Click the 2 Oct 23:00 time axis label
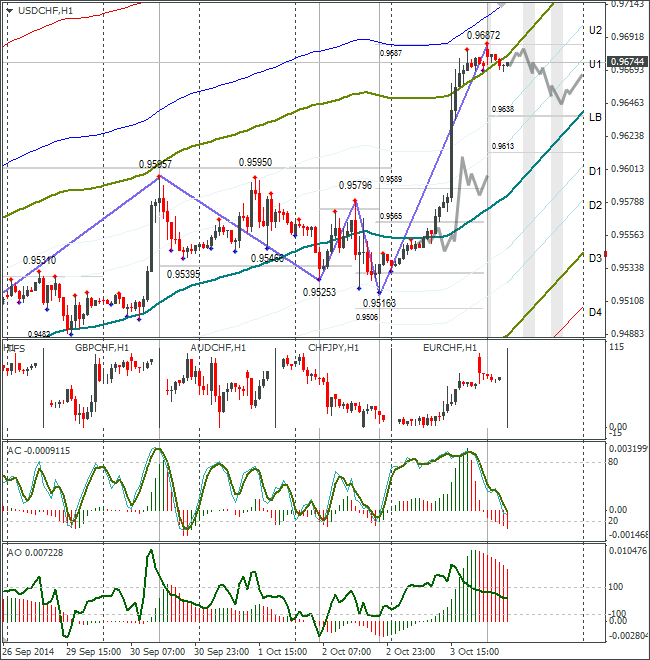The image size is (650, 660). pyautogui.click(x=411, y=652)
